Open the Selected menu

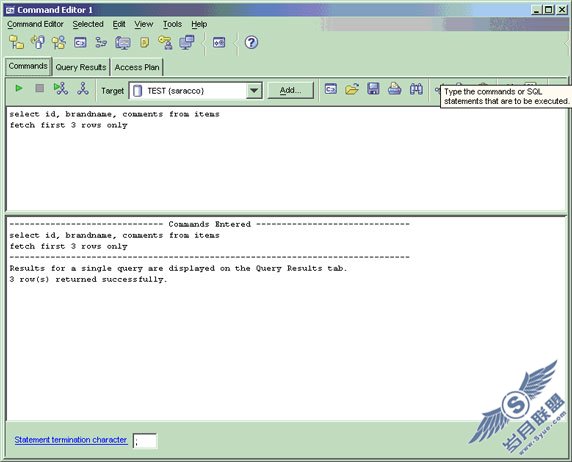point(88,24)
